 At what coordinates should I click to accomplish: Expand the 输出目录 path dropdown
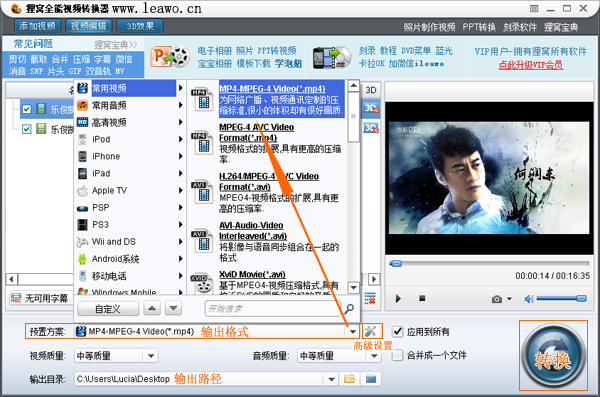pyautogui.click(x=331, y=379)
